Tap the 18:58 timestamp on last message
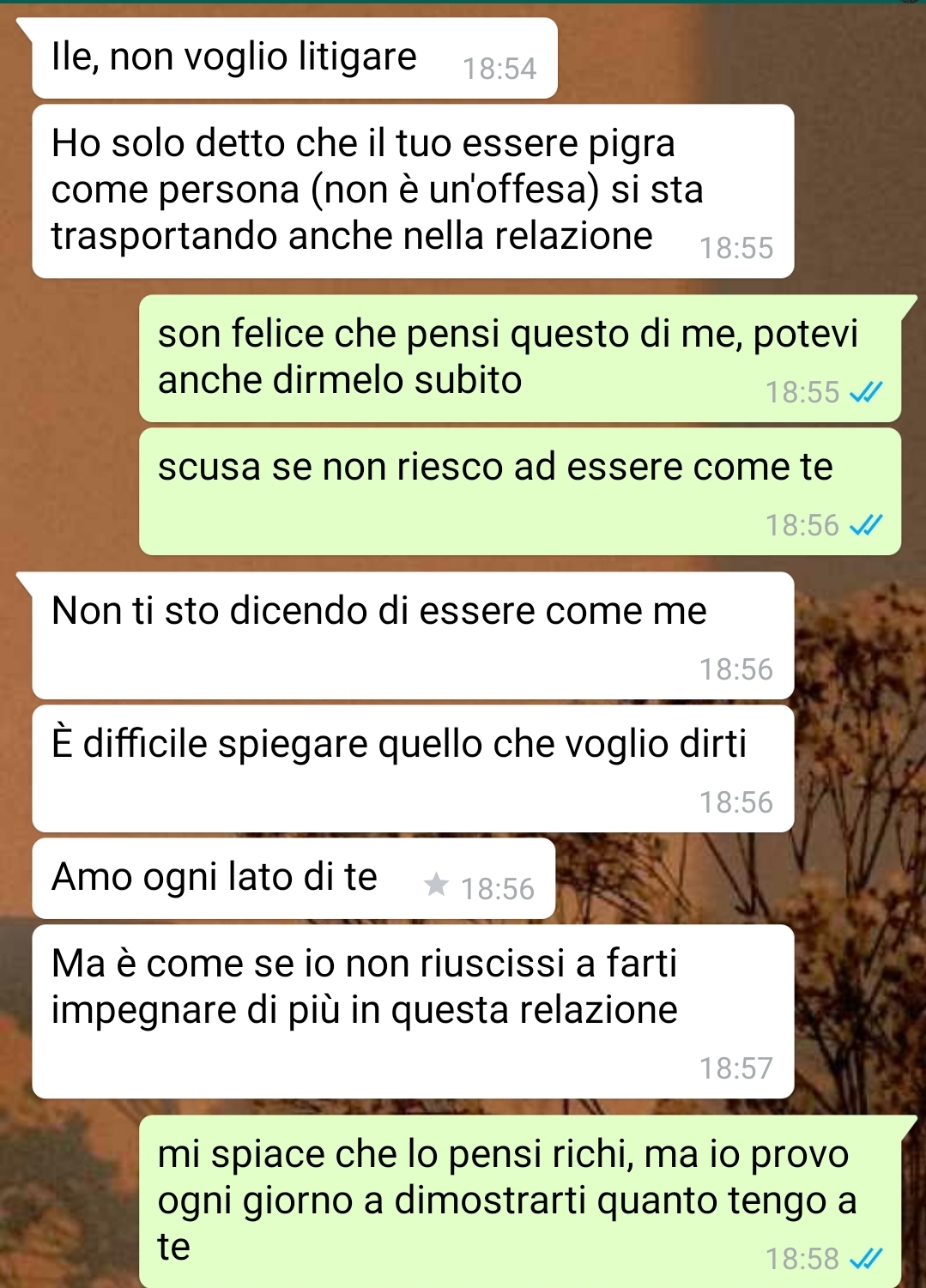This screenshot has height=1288, width=926. [x=802, y=1259]
